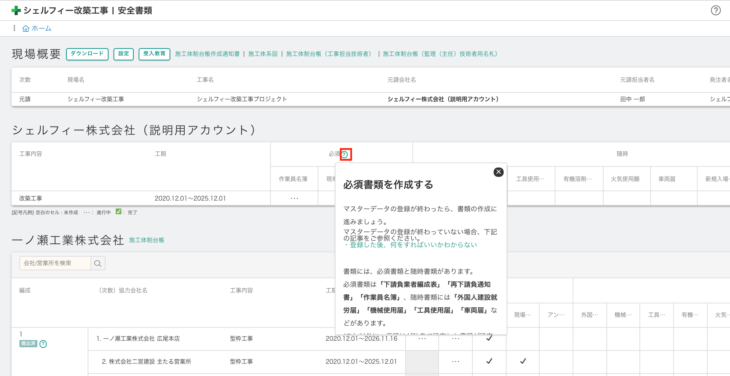Screen dimensions: 730x376
Task: Click 現場 column checkmark in 株式会社二宮建設 row
Action: (523, 361)
